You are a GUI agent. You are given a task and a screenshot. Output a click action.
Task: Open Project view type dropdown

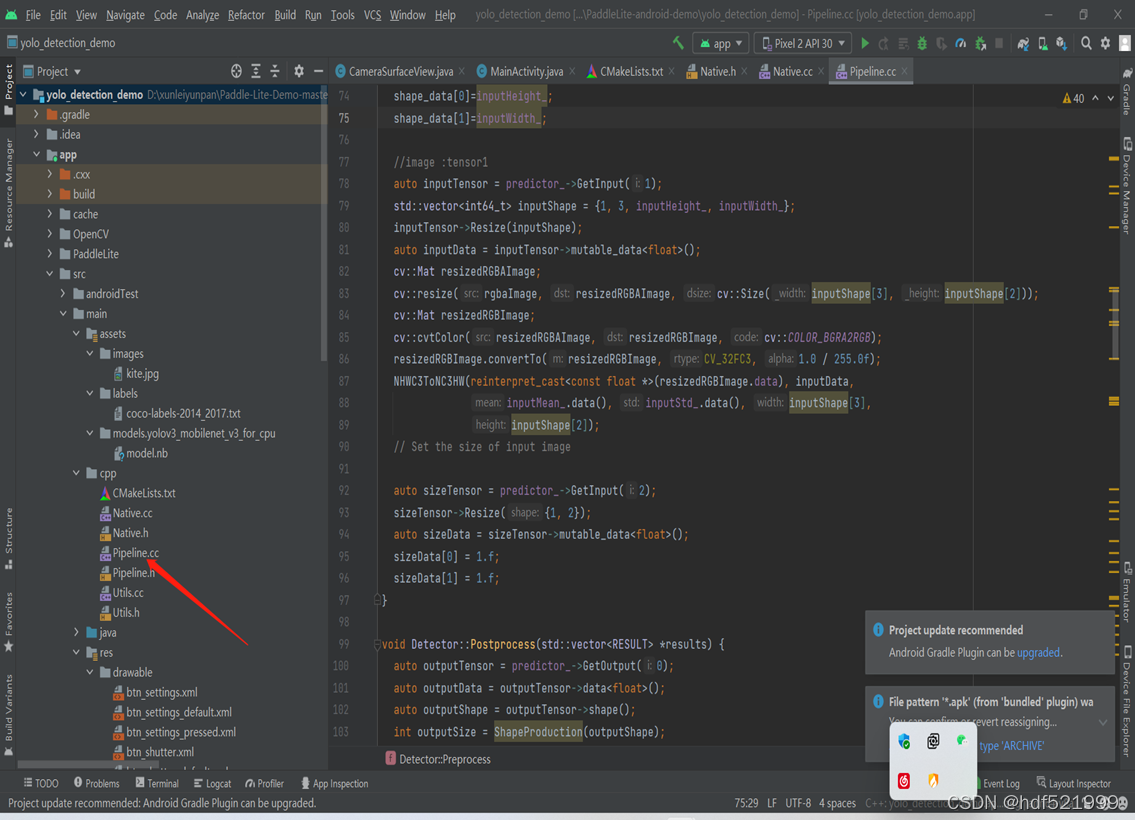coord(52,72)
